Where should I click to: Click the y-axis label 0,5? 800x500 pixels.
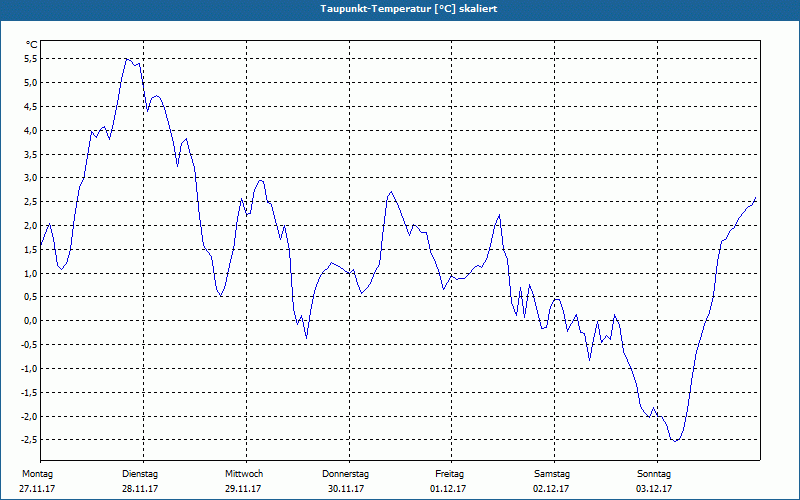click(x=31, y=297)
